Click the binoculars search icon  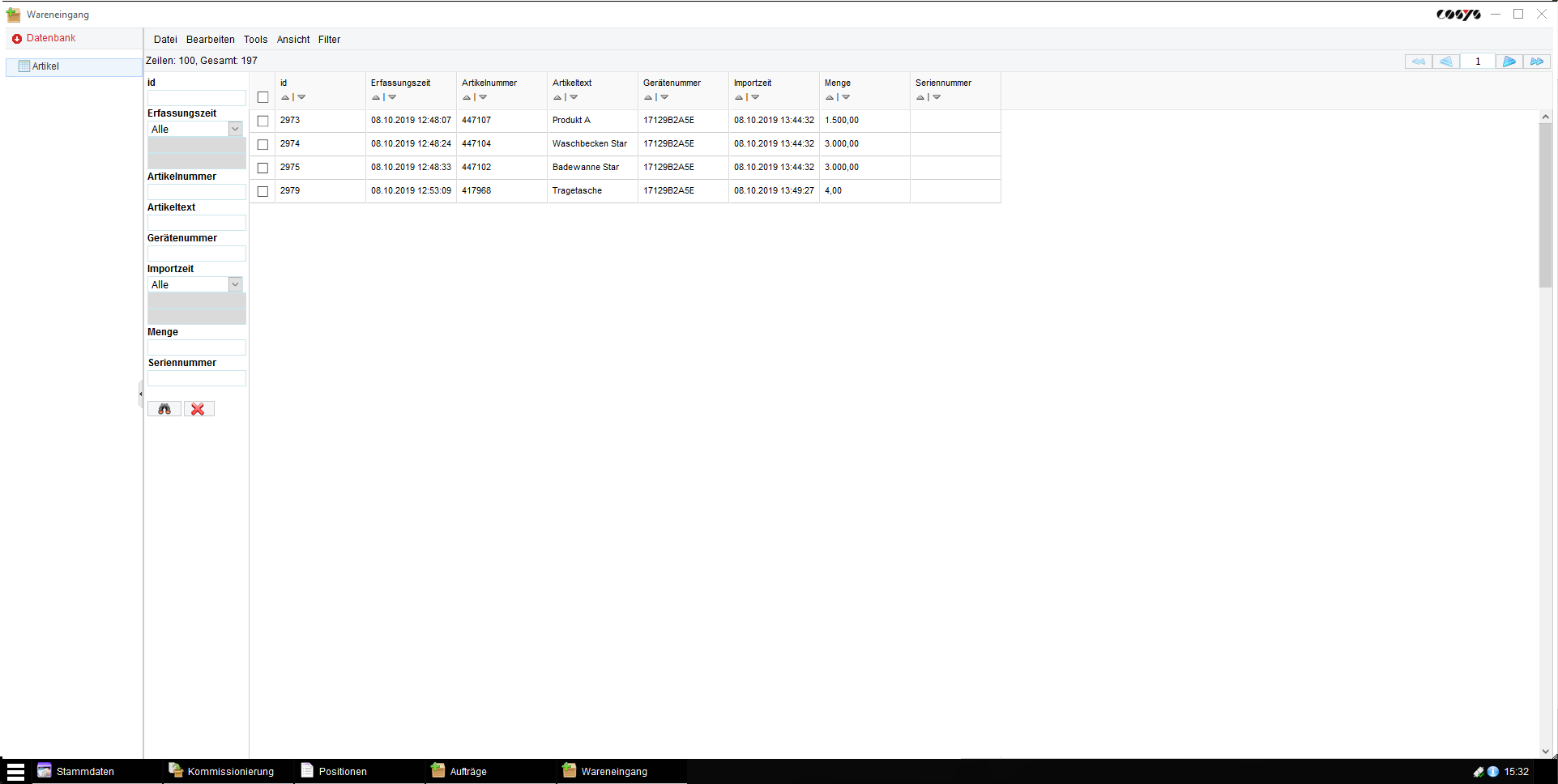(x=164, y=408)
